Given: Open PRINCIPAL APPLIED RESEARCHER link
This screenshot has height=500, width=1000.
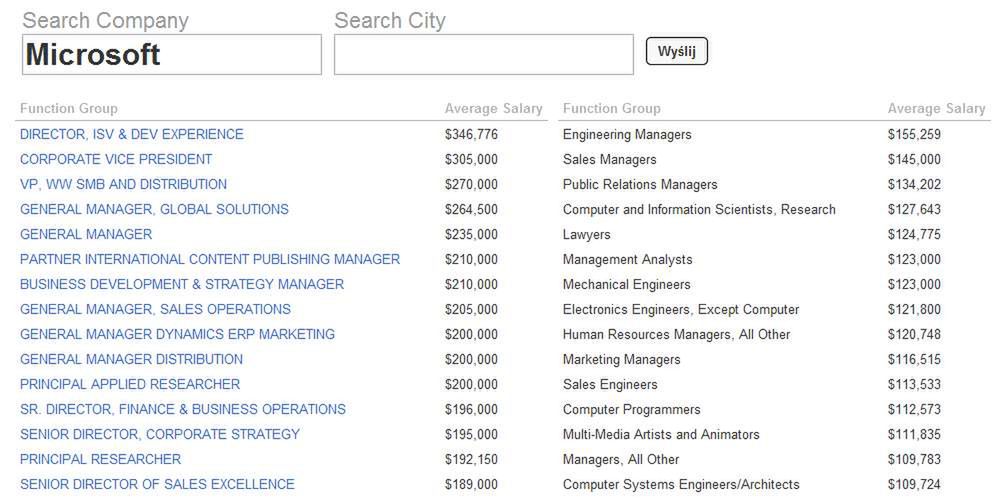Looking at the screenshot, I should coord(130,385).
